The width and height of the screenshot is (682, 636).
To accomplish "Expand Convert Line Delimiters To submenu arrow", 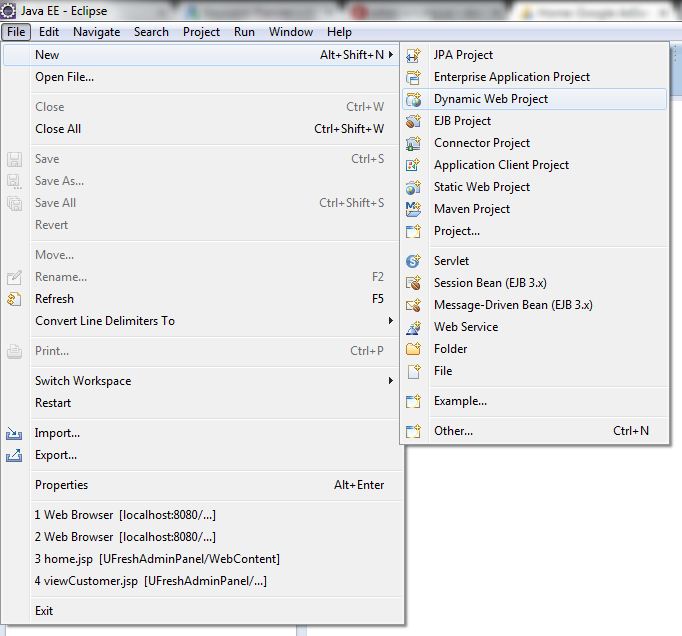I will point(391,321).
